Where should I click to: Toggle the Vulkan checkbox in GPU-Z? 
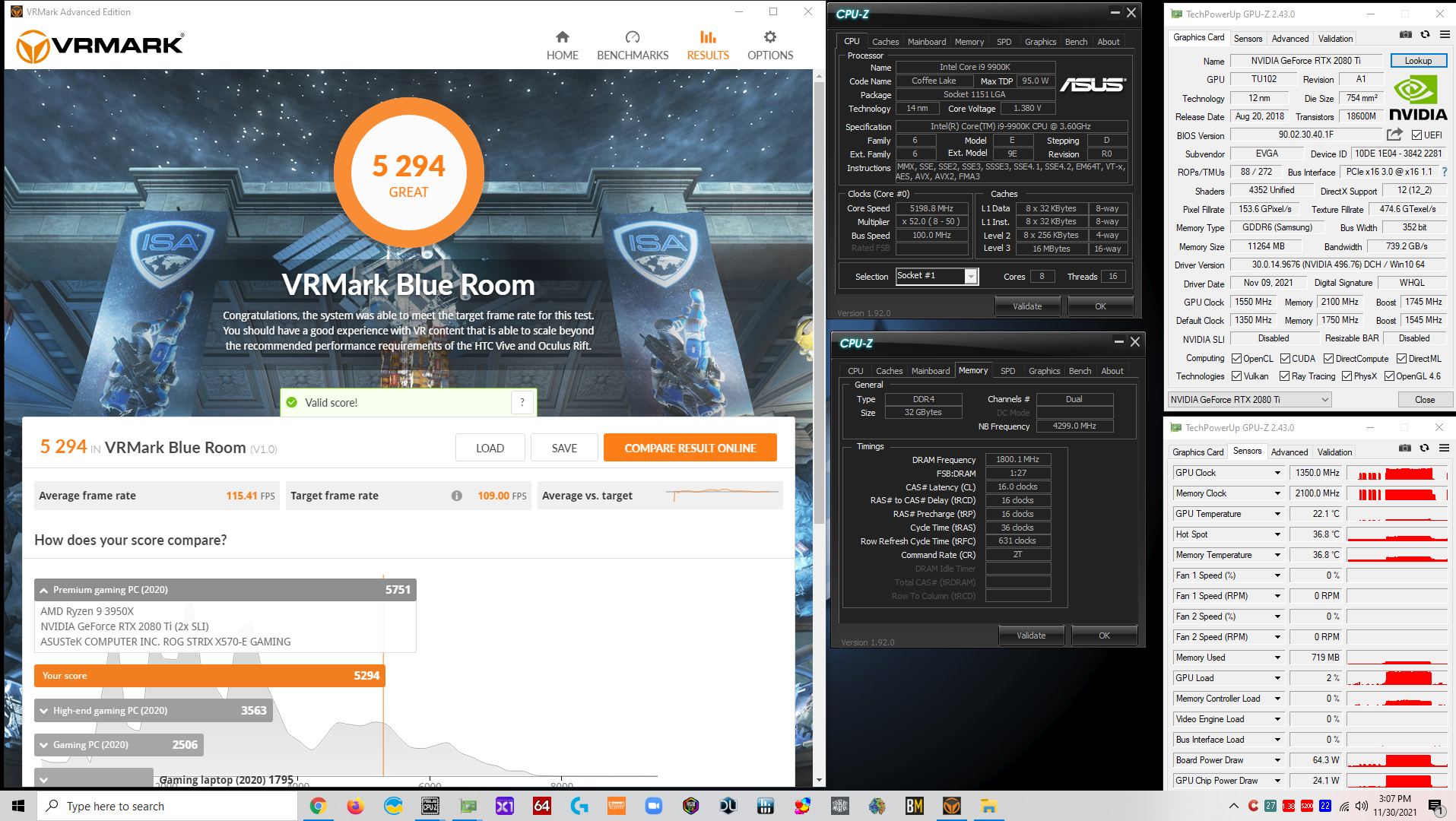click(x=1237, y=376)
